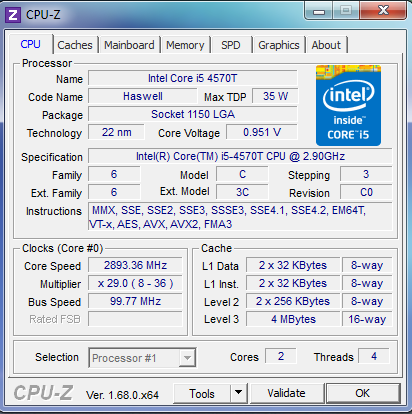Click the Family value 6
The image size is (412, 414).
(114, 174)
